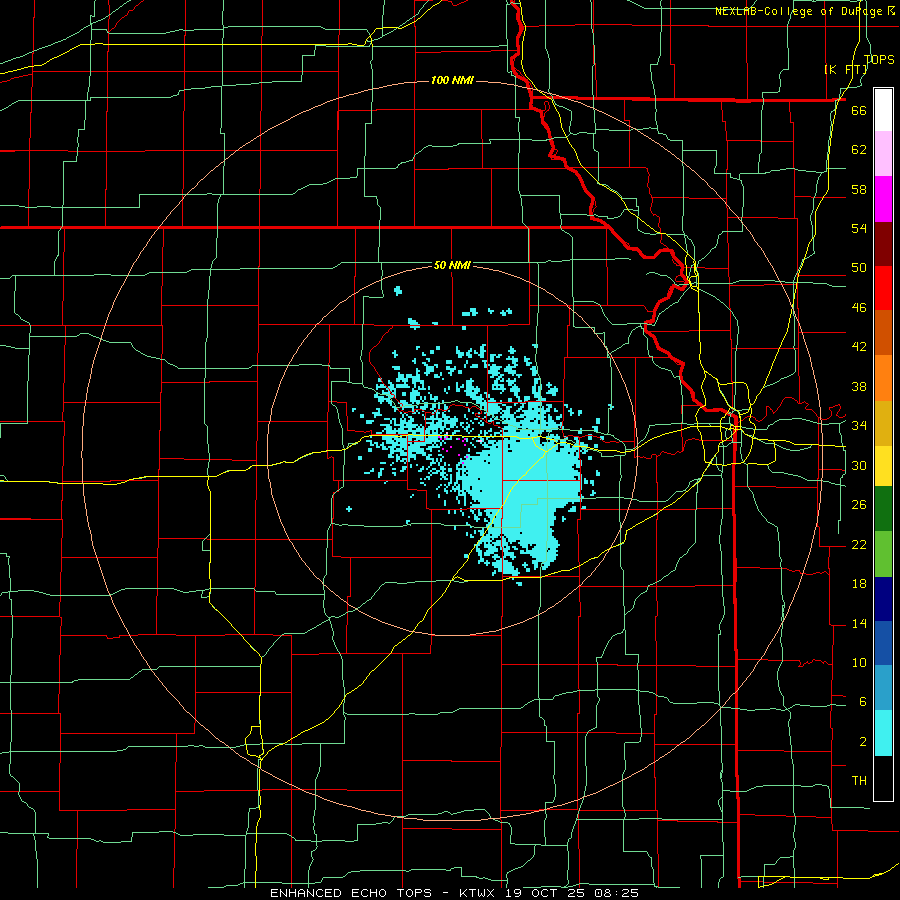The image size is (900, 900).
Task: Click the legend value 26
Action: (859, 505)
